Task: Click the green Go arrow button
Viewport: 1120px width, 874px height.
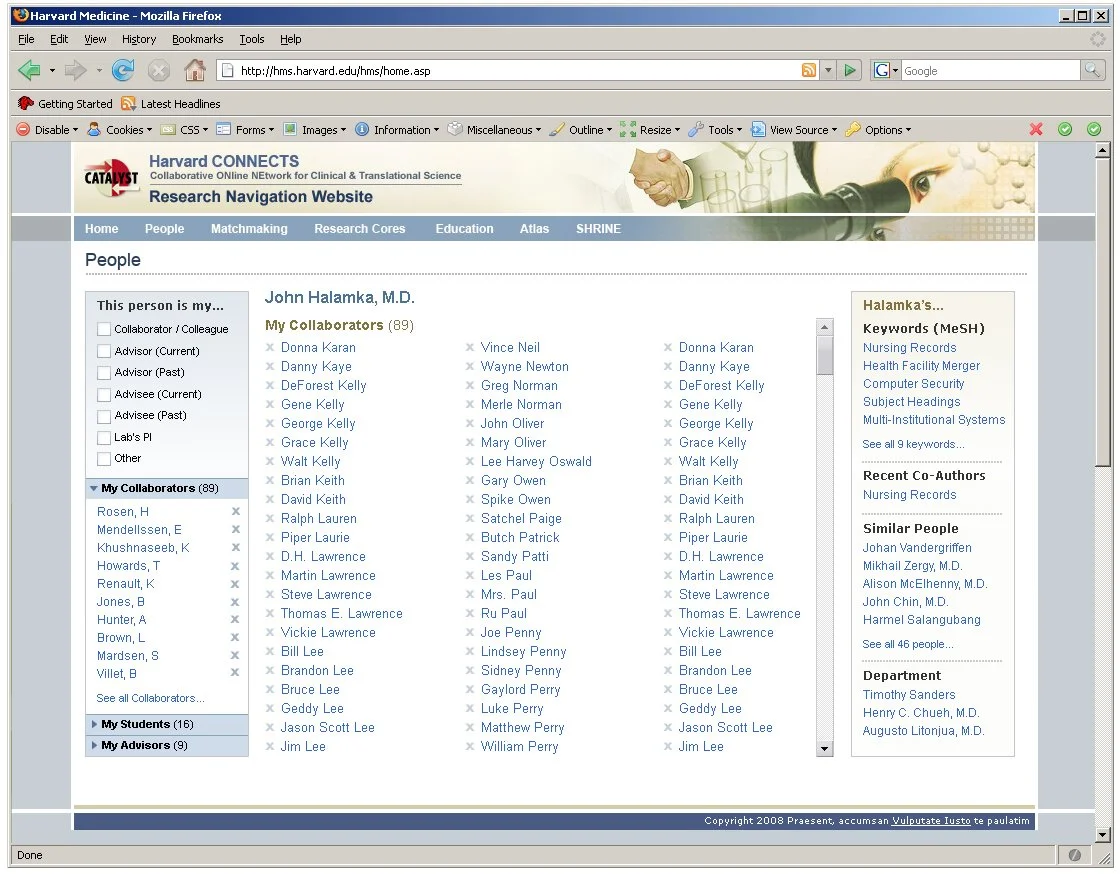Action: tap(850, 70)
